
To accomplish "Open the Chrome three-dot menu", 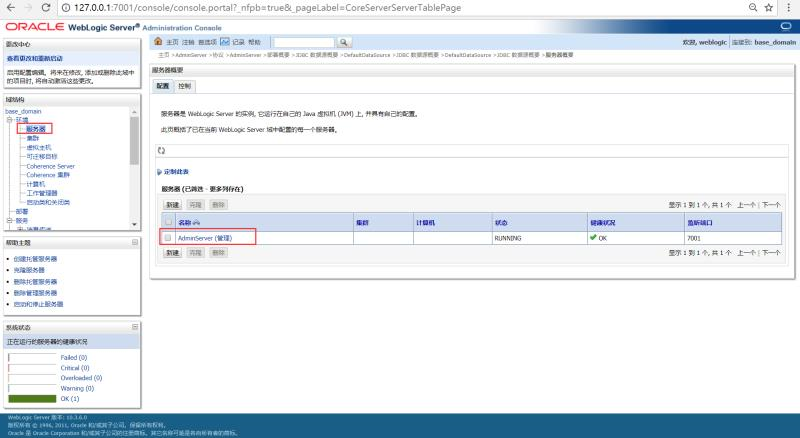I will point(788,8).
